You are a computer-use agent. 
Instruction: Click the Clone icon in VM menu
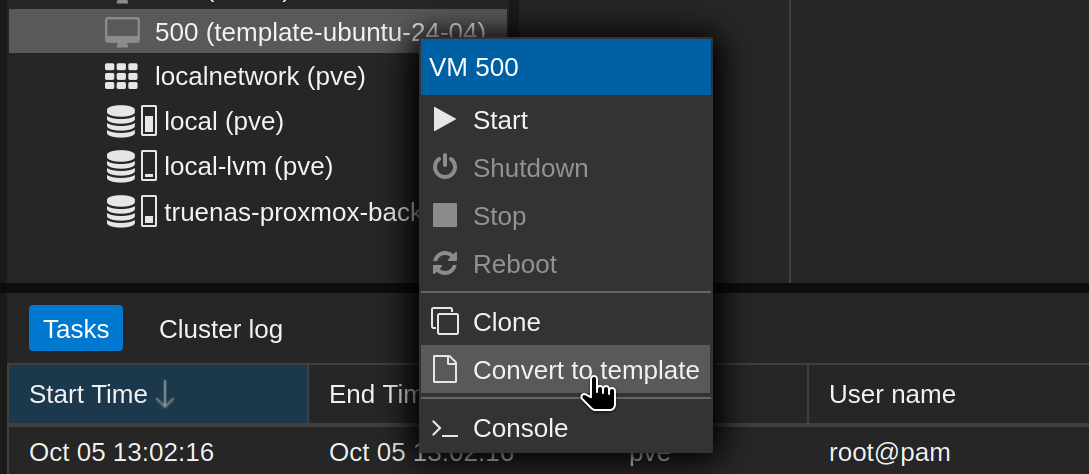click(x=444, y=322)
